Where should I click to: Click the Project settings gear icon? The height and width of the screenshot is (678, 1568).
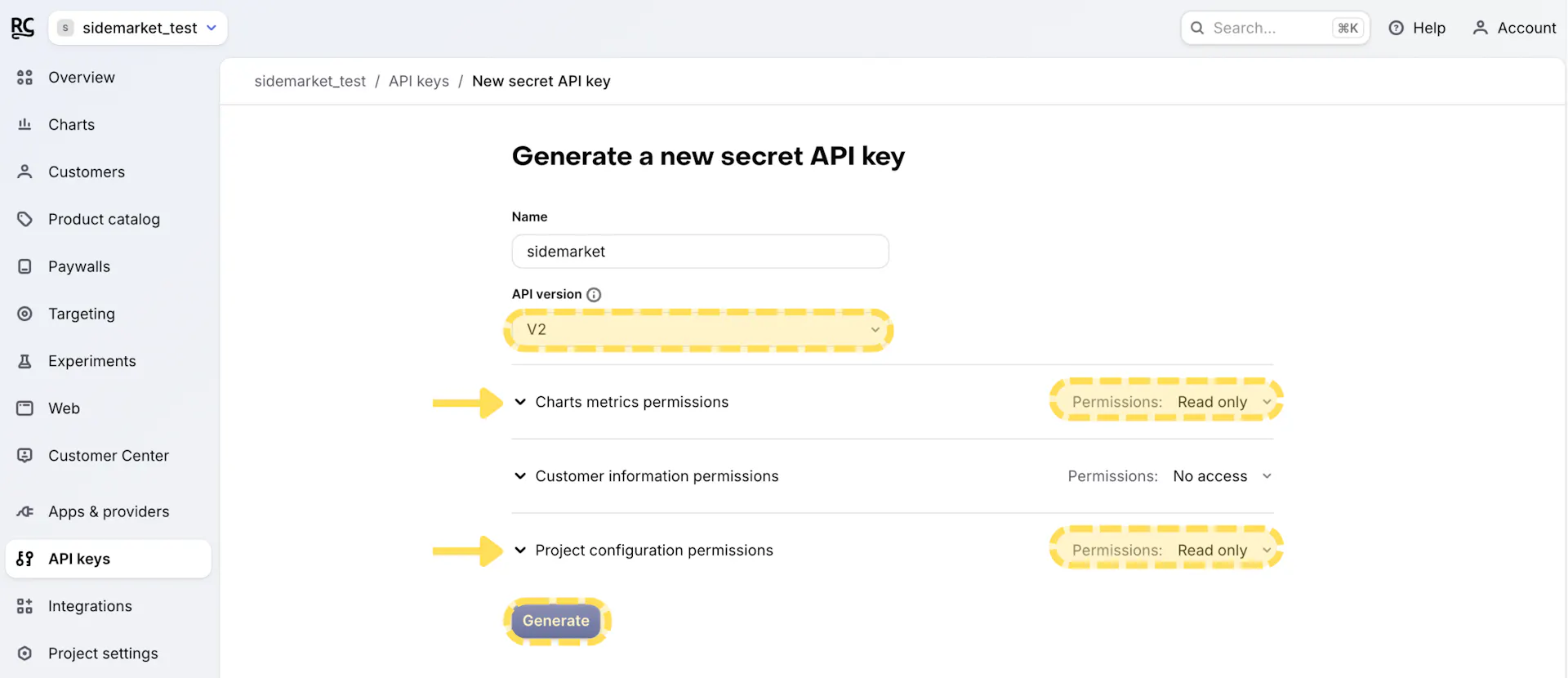(x=24, y=653)
